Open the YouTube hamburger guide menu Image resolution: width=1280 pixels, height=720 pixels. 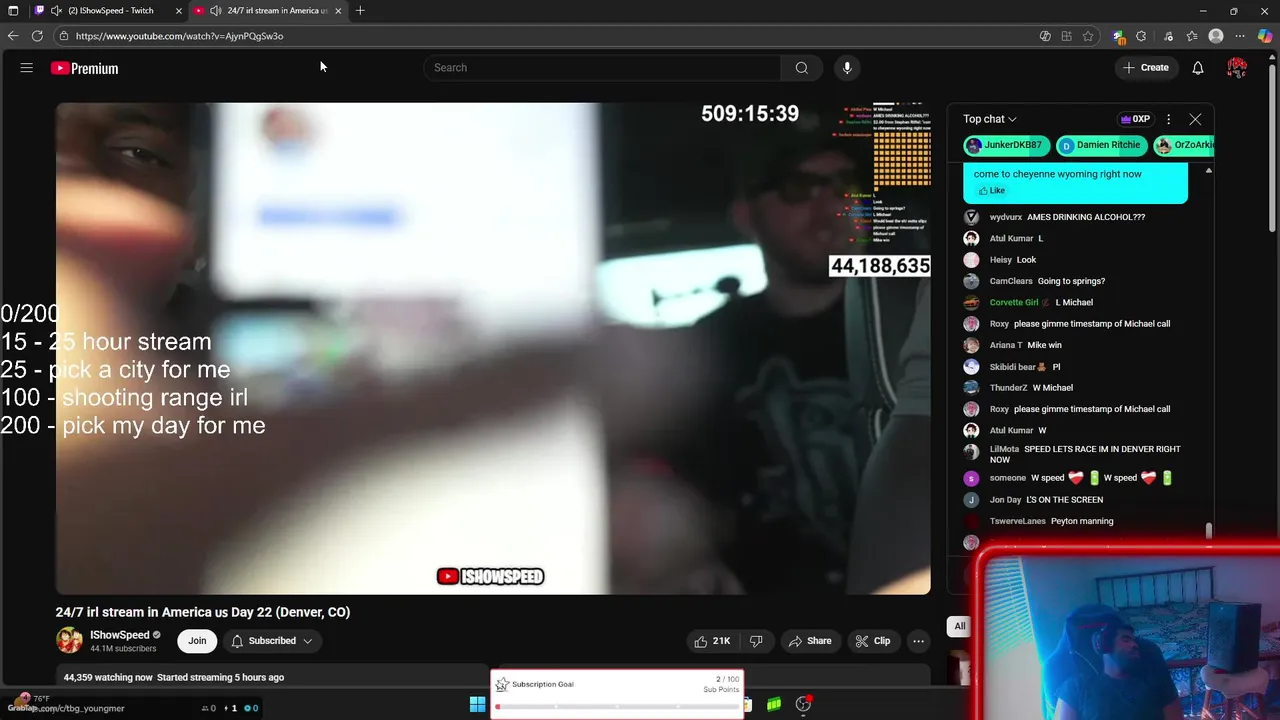coord(27,68)
